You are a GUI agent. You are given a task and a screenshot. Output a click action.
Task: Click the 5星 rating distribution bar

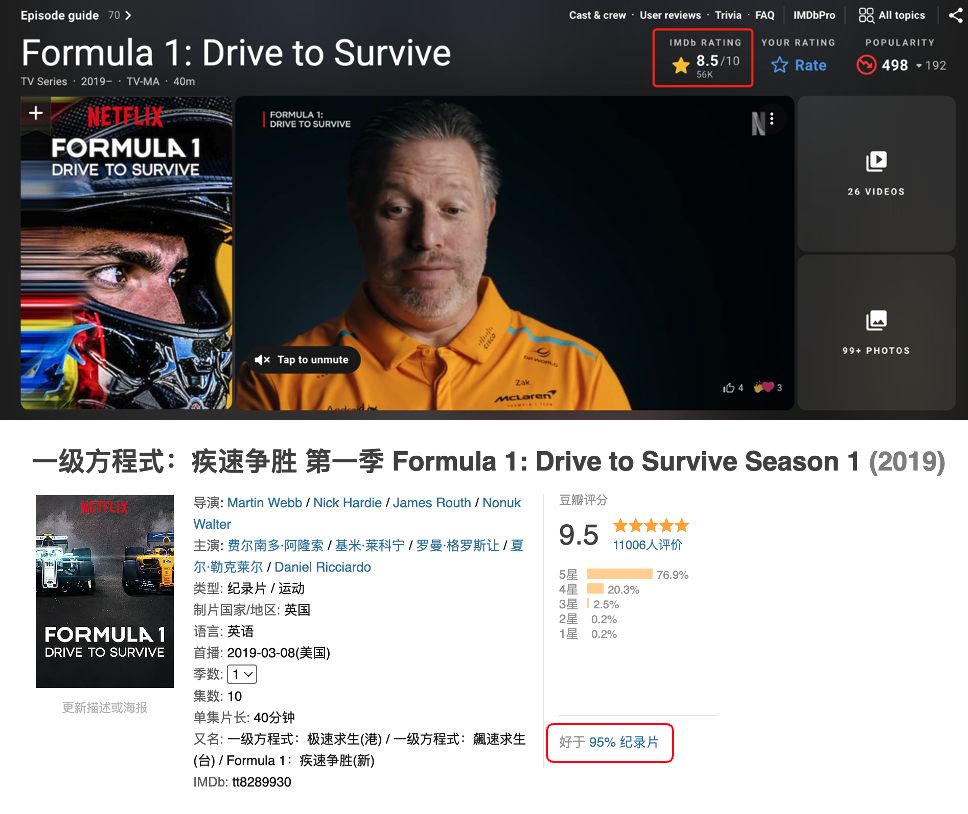point(619,575)
